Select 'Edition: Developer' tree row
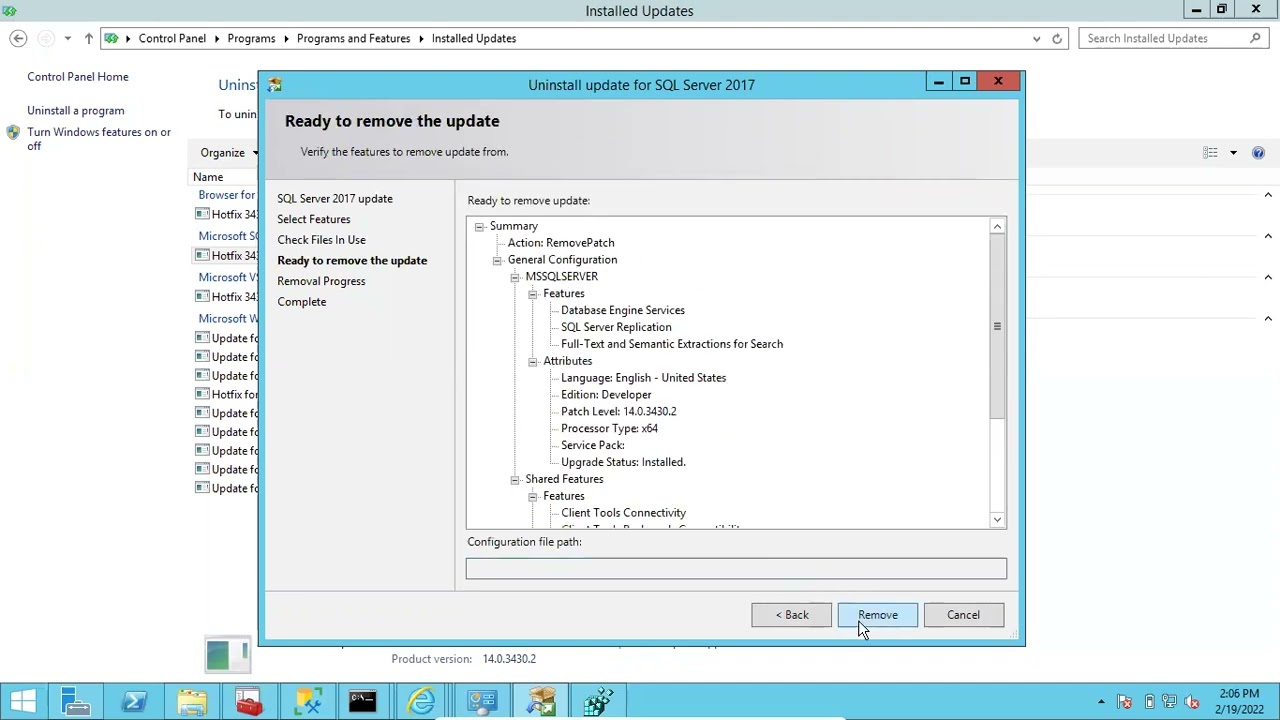 (x=606, y=395)
